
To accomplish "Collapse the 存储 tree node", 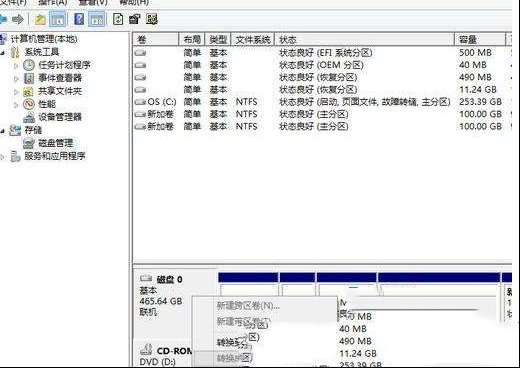I will [3, 131].
